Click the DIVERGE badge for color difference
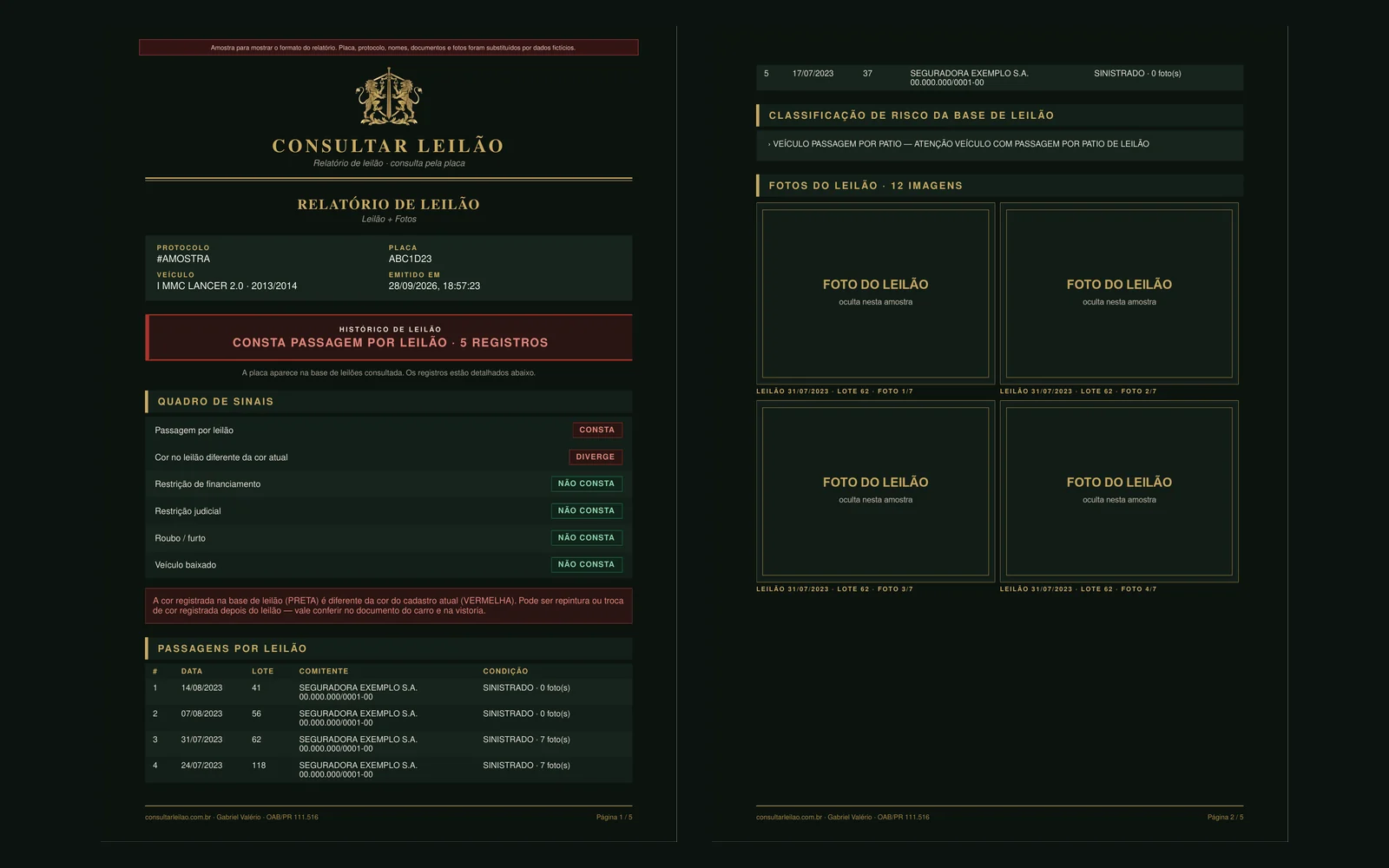Screen dimensions: 1389x868 click(x=596, y=457)
